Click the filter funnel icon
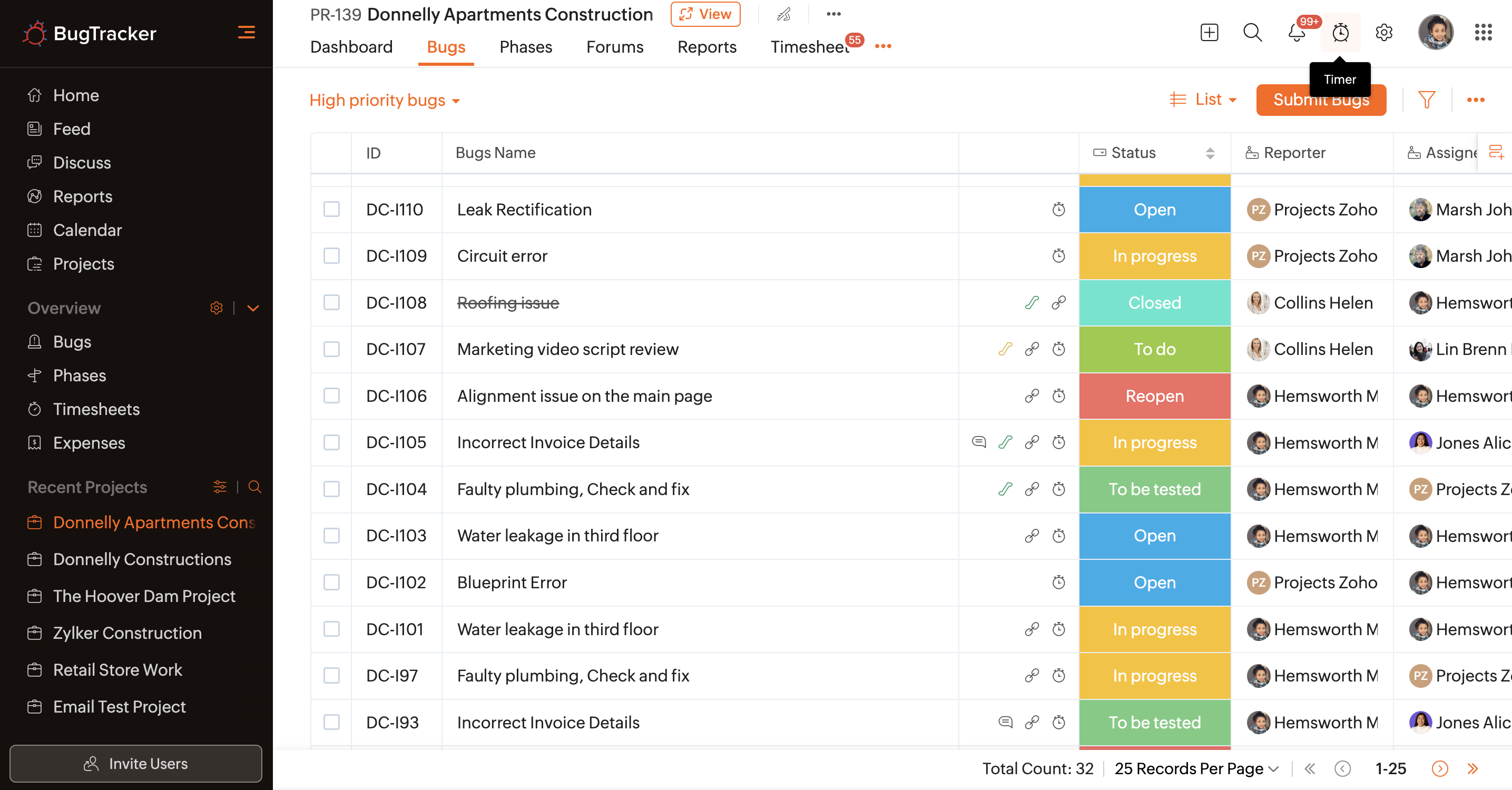Image resolution: width=1512 pixels, height=790 pixels. click(x=1426, y=100)
